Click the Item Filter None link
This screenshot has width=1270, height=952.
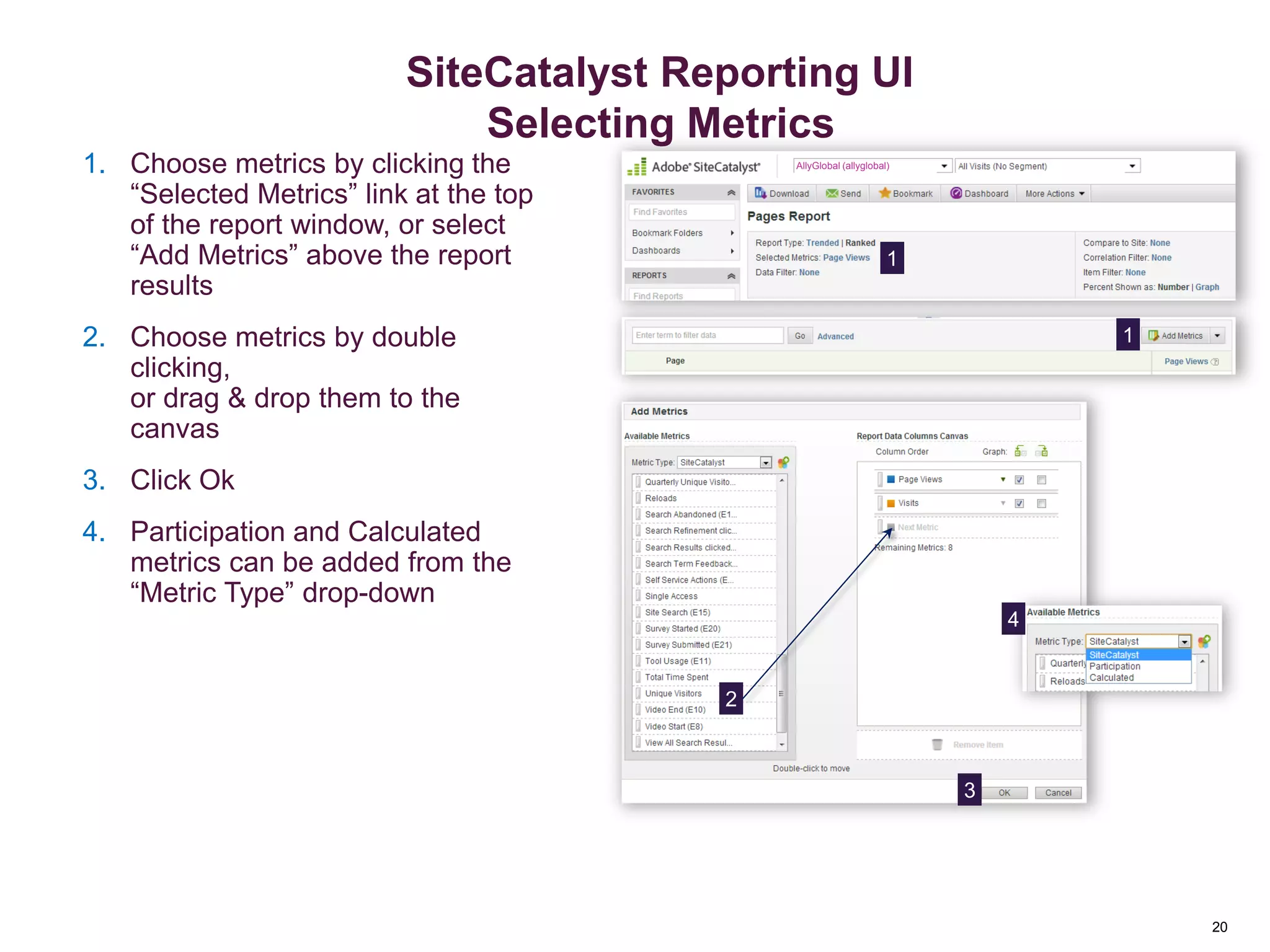[x=1135, y=273]
